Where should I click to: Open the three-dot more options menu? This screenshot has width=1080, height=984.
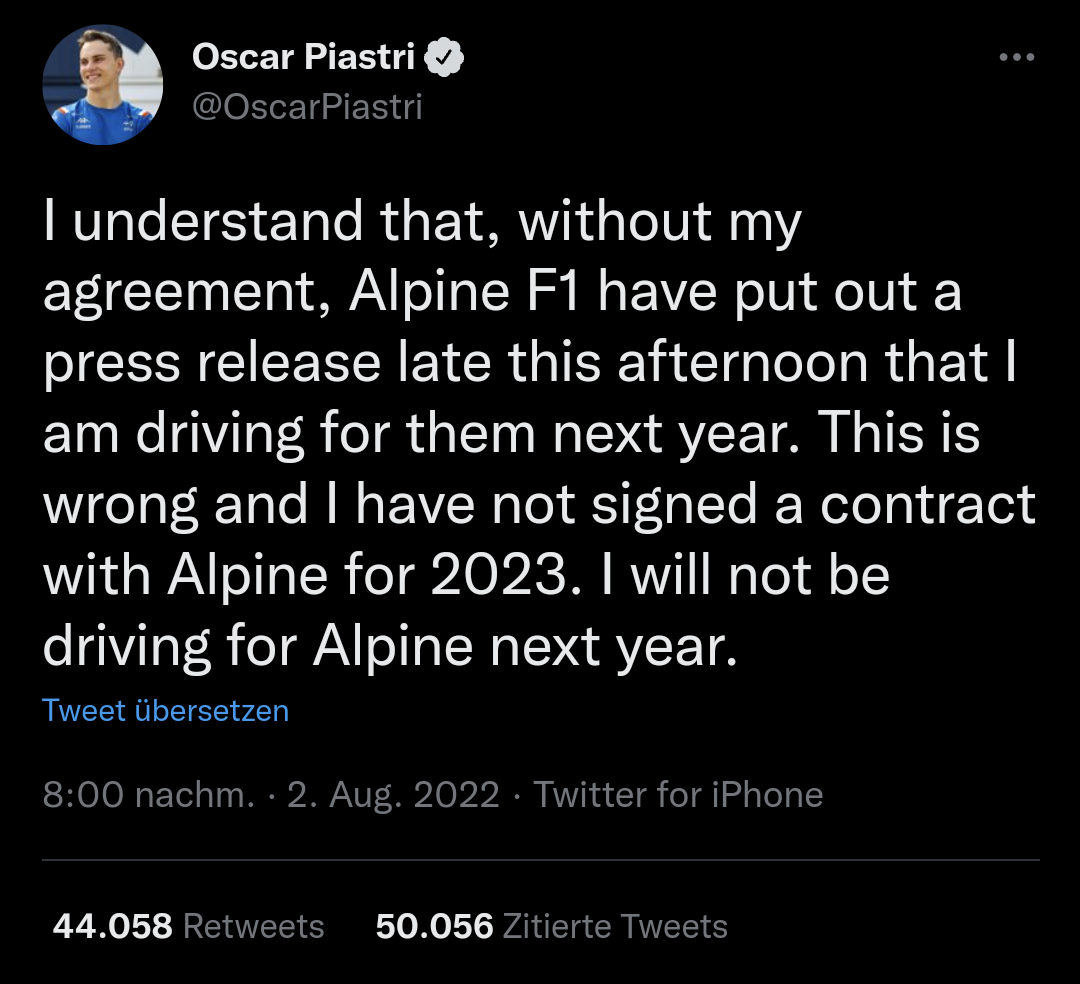pyautogui.click(x=1017, y=58)
